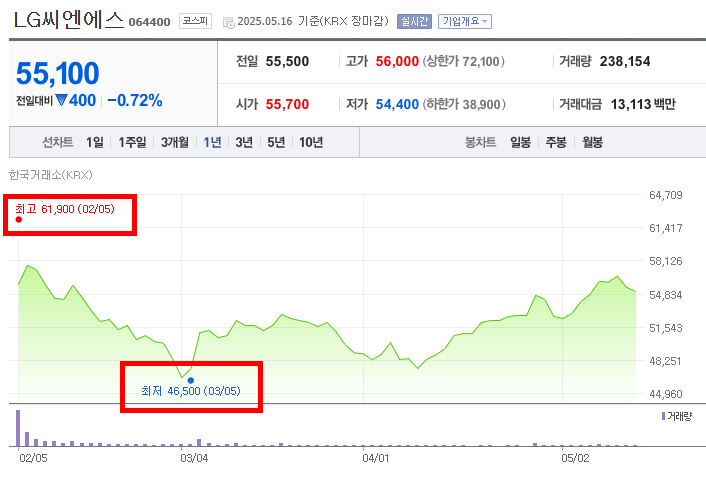This screenshot has width=706, height=477.
Task: Select the 3개월 line chart tab
Action: (x=175, y=142)
